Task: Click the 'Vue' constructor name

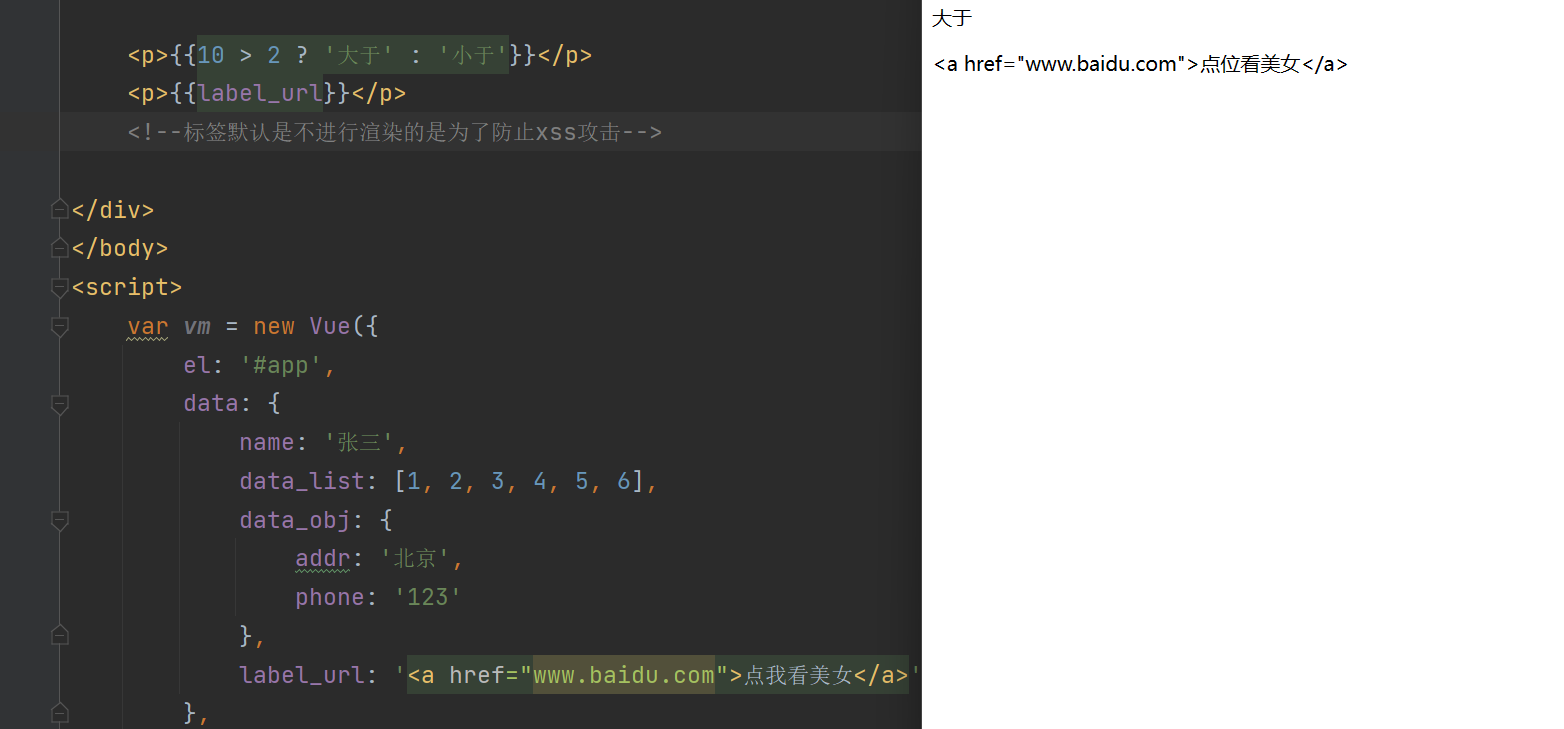Action: 330,327
